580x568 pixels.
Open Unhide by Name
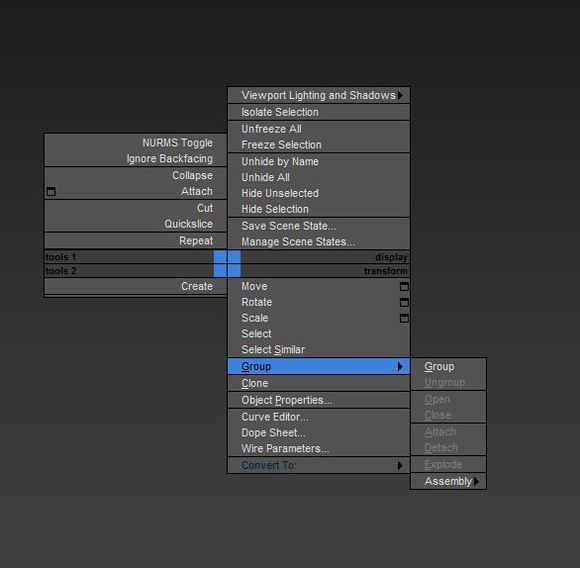pyautogui.click(x=319, y=162)
